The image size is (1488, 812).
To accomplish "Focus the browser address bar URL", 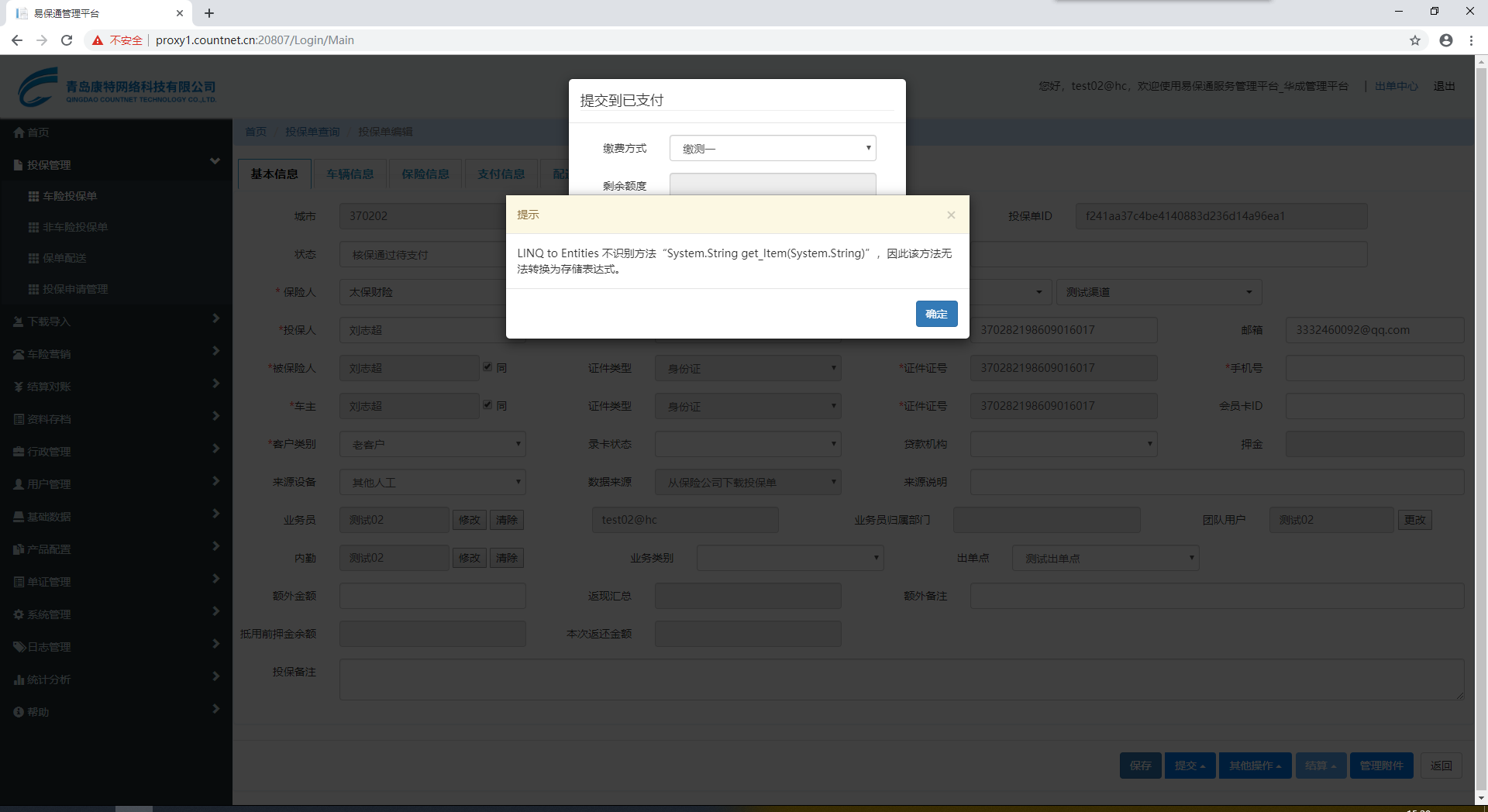I will click(255, 40).
